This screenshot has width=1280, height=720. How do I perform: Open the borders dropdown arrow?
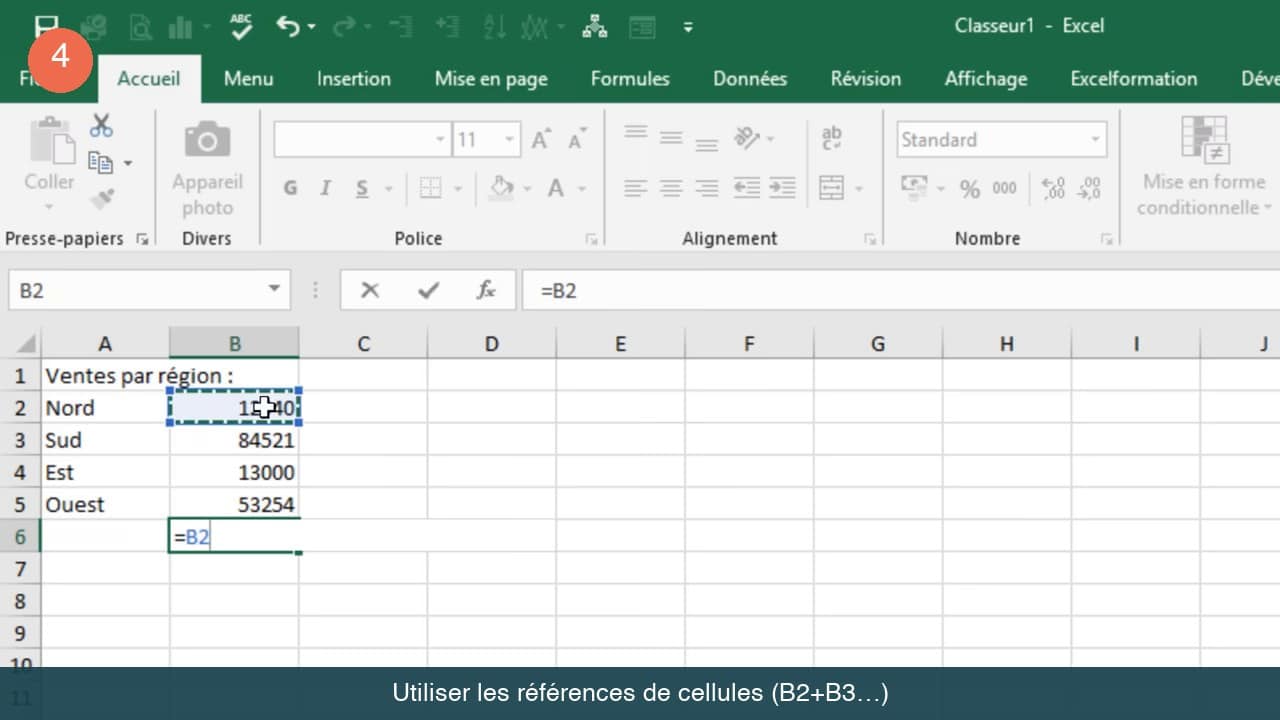[458, 188]
